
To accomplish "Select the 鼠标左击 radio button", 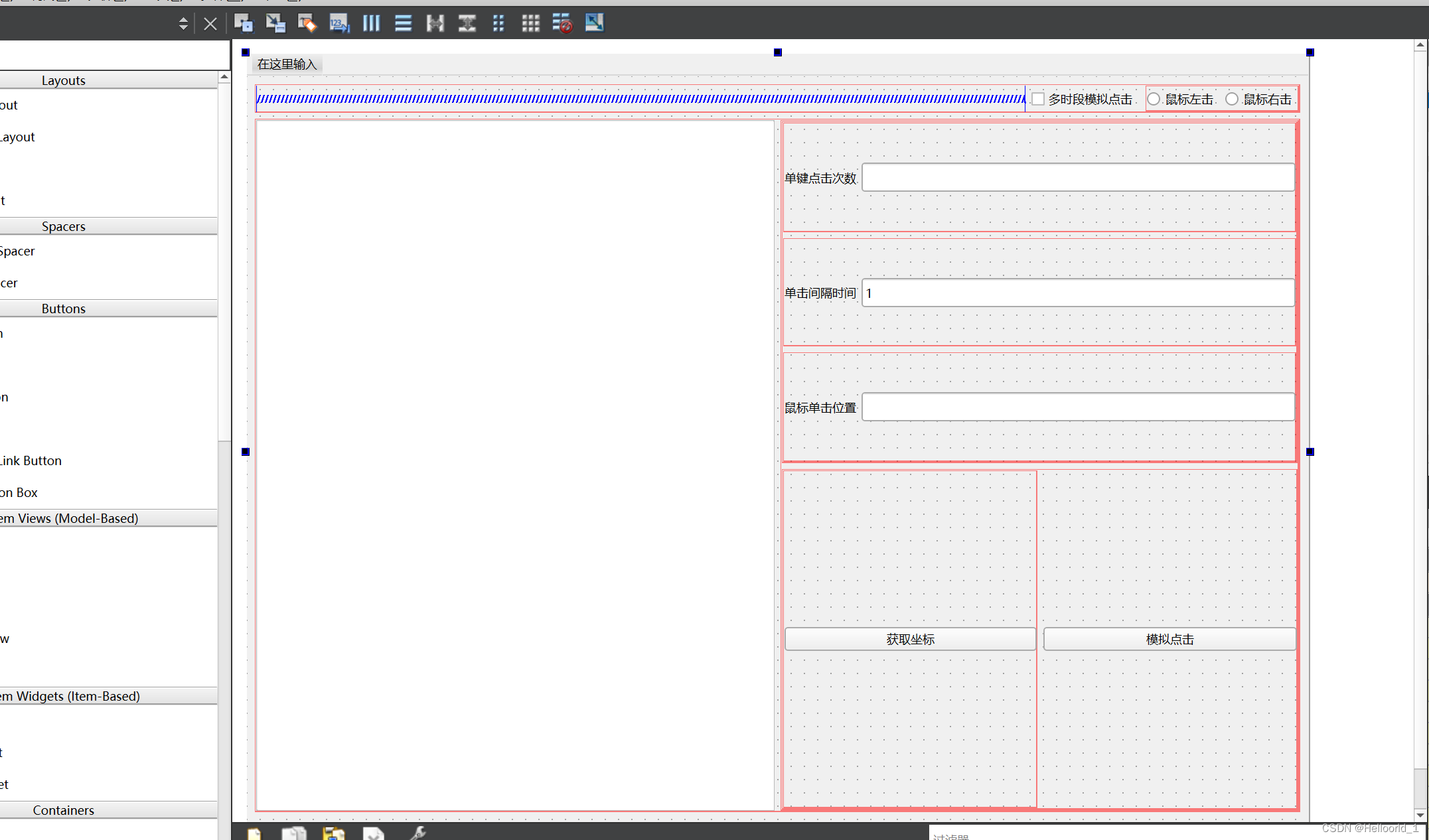I will (1154, 100).
